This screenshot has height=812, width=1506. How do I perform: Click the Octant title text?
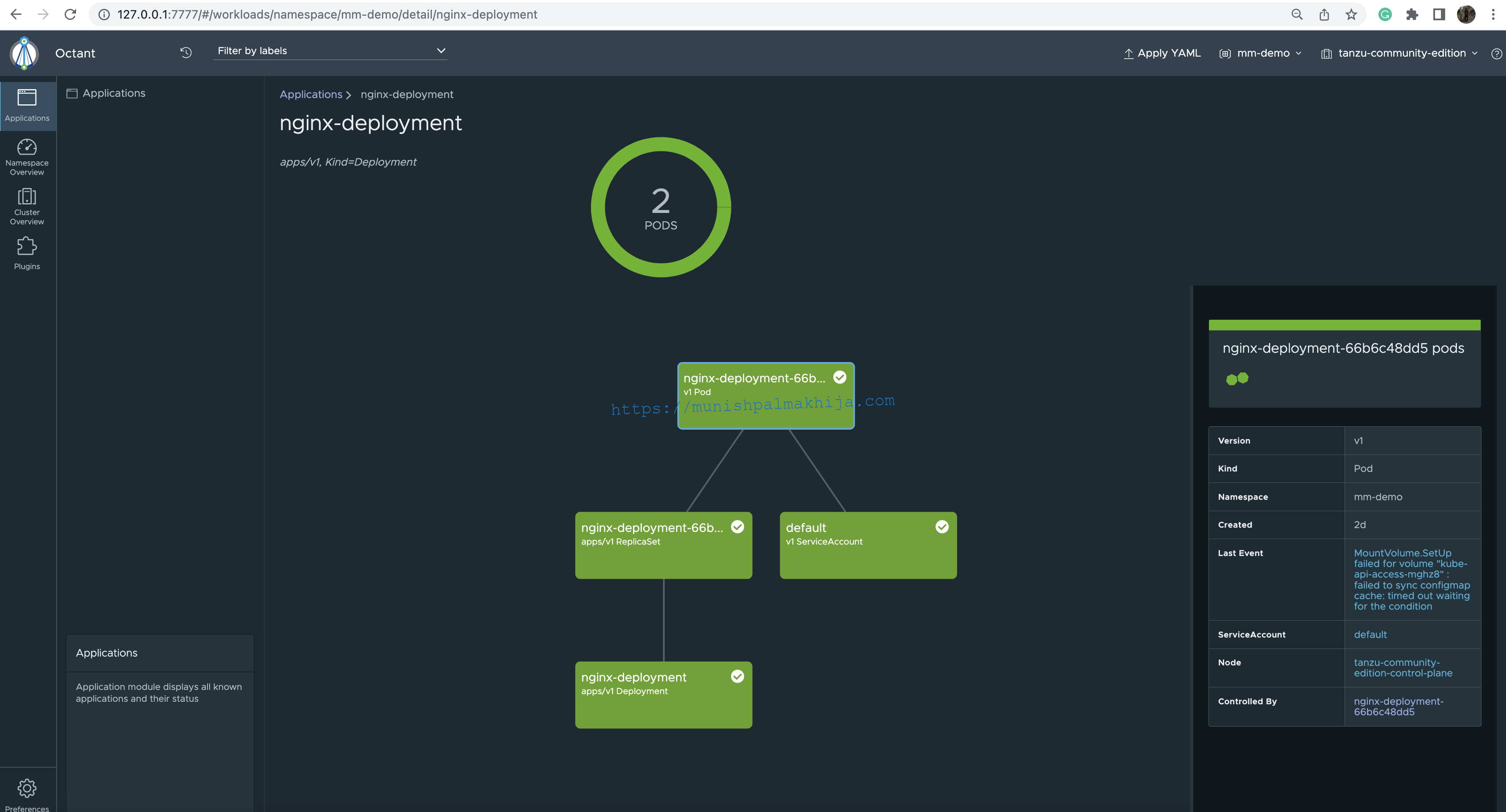tap(75, 53)
